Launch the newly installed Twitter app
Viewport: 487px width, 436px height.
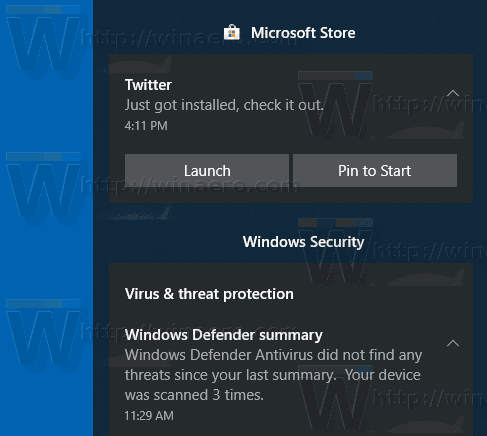[x=207, y=171]
